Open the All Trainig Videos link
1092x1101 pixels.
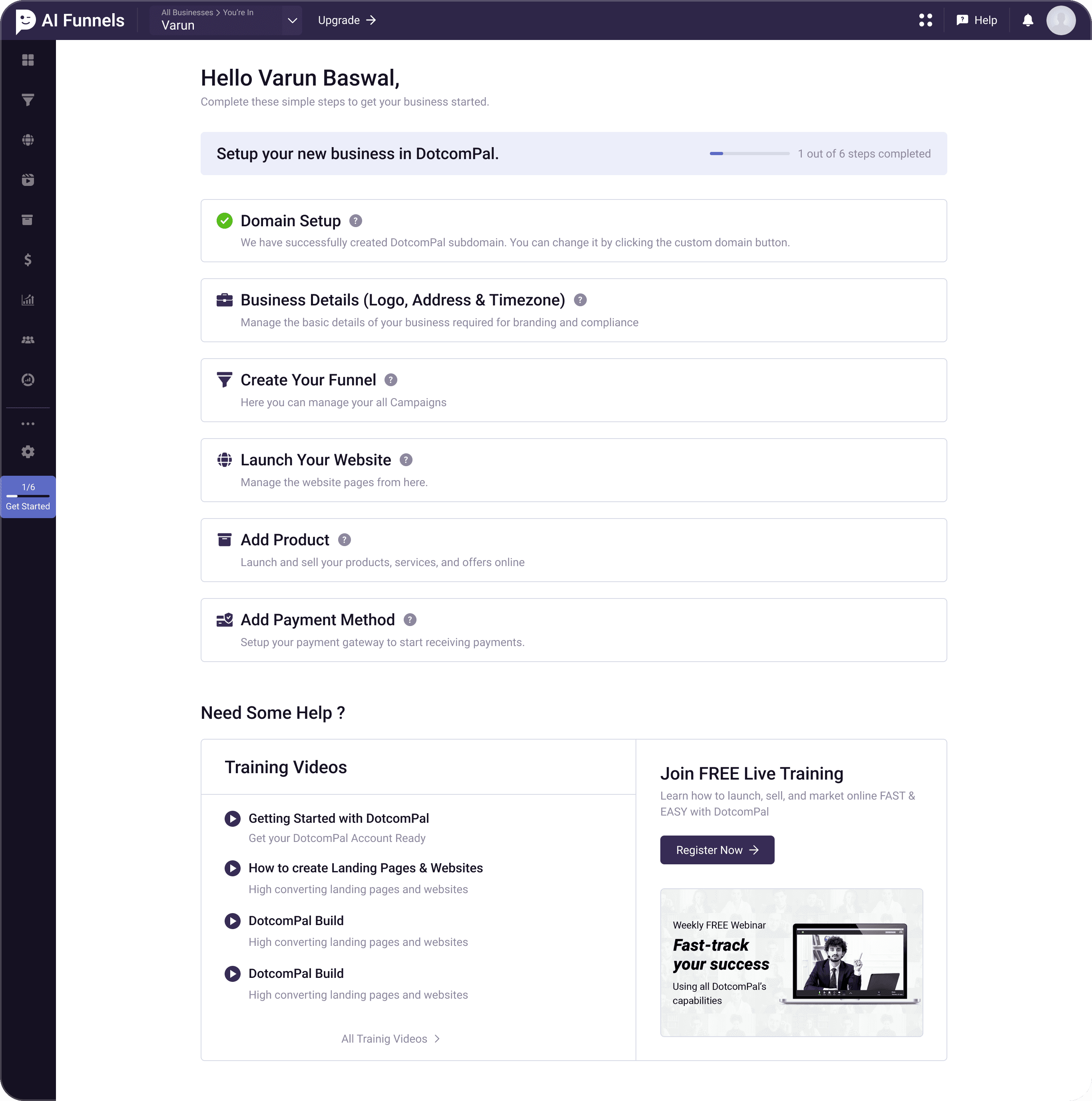390,1038
